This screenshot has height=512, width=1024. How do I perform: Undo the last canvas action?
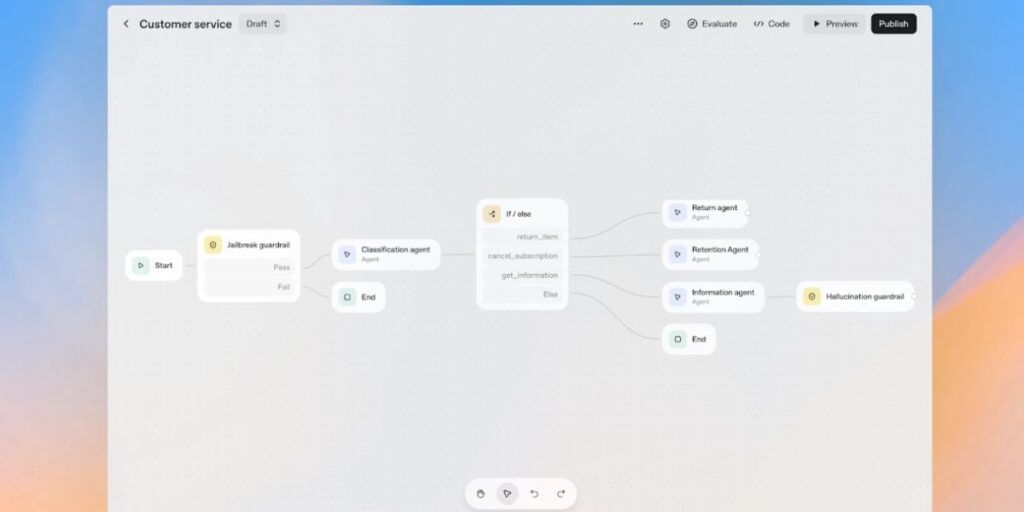[x=534, y=493]
